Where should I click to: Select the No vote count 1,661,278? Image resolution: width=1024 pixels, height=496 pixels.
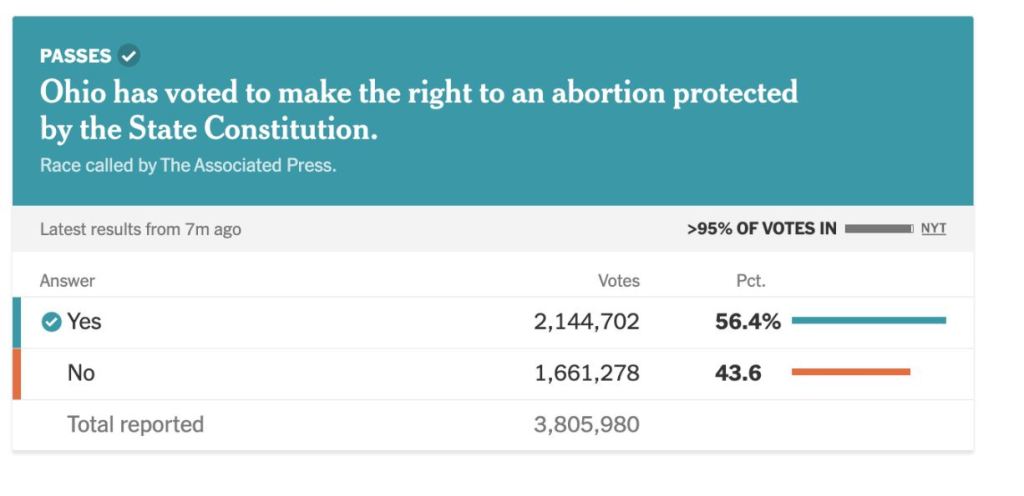(x=586, y=374)
